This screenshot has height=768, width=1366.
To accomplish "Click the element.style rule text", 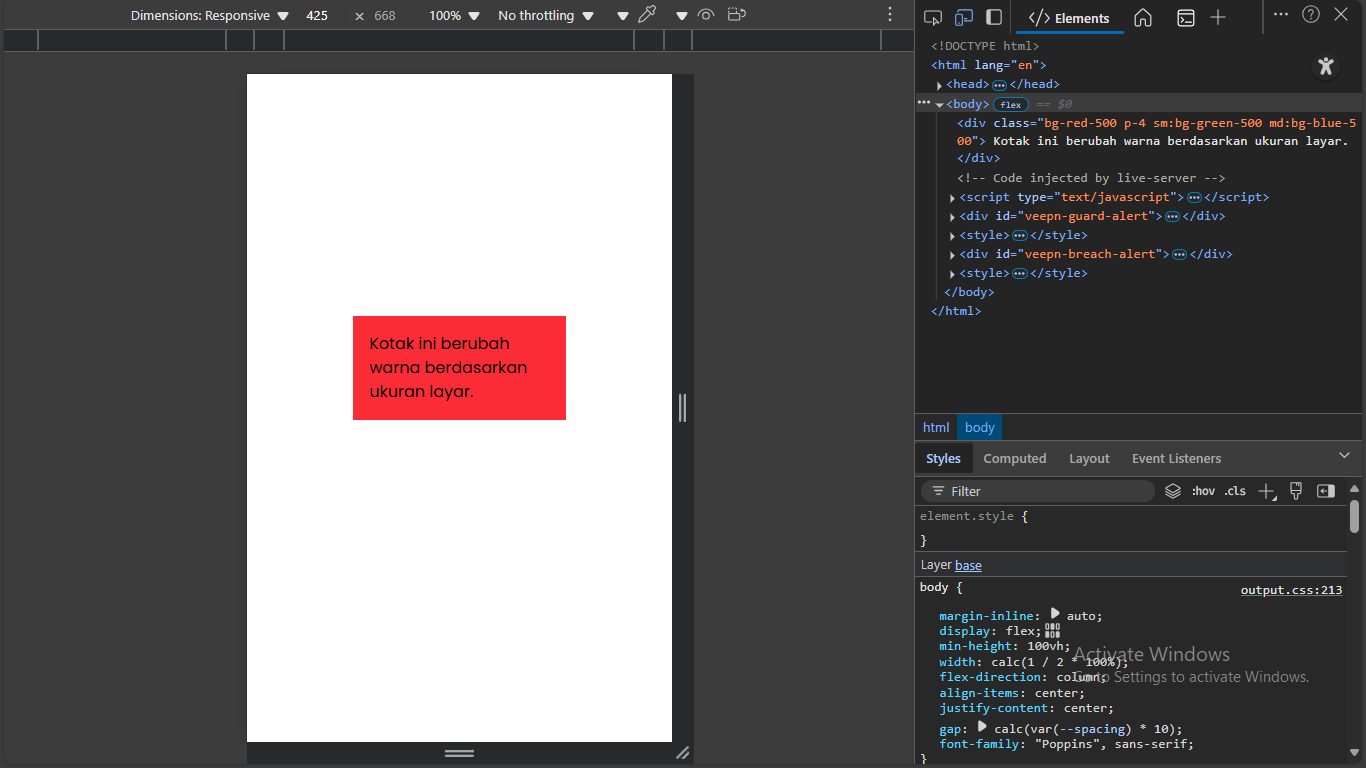I will [x=967, y=517].
